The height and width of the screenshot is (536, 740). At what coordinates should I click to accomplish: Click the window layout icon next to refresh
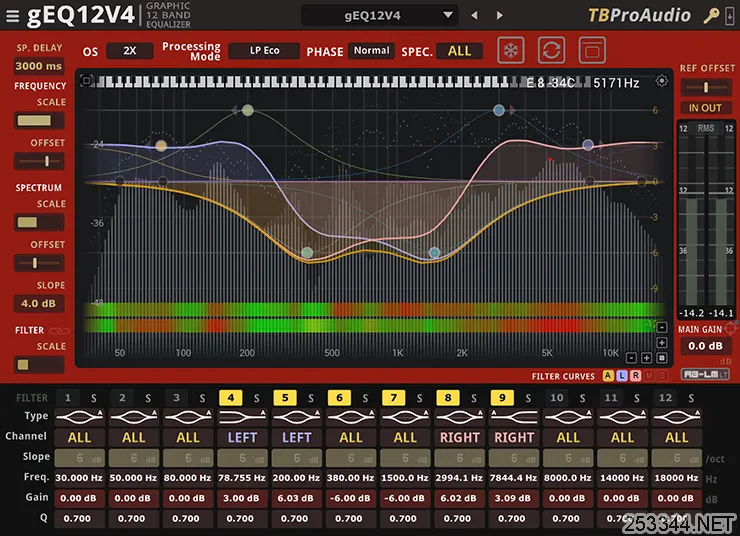(592, 50)
